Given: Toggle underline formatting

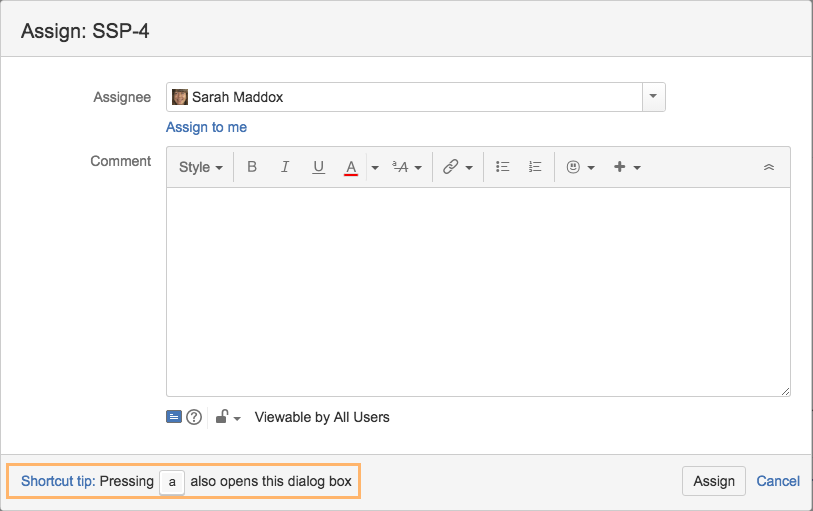Looking at the screenshot, I should (318, 167).
